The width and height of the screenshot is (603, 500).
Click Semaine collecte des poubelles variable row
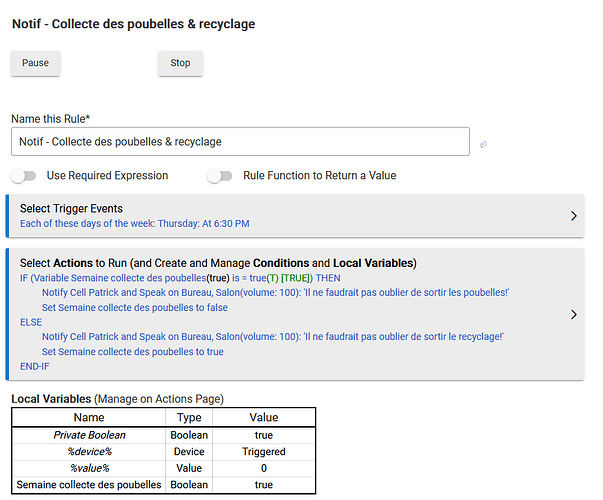[x=164, y=485]
